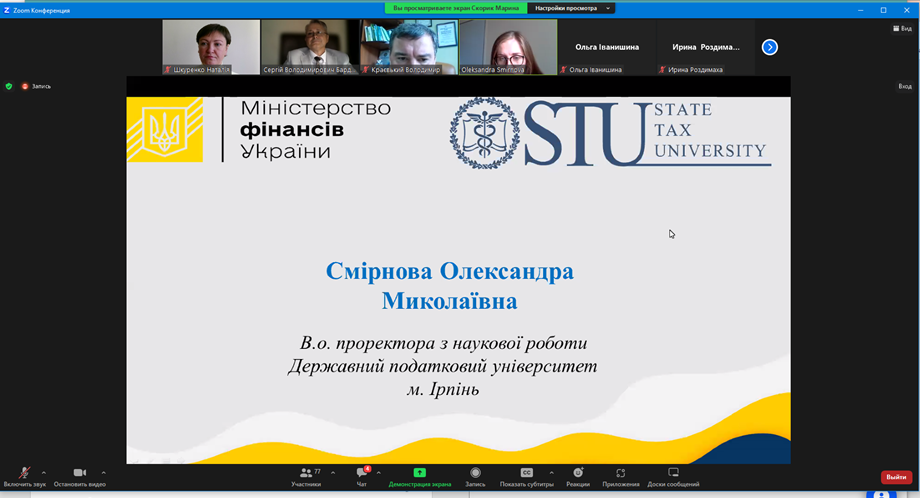Image resolution: width=920 pixels, height=498 pixels.
Task: Click the slide text м. Ірпінь
Action: pyautogui.click(x=443, y=389)
